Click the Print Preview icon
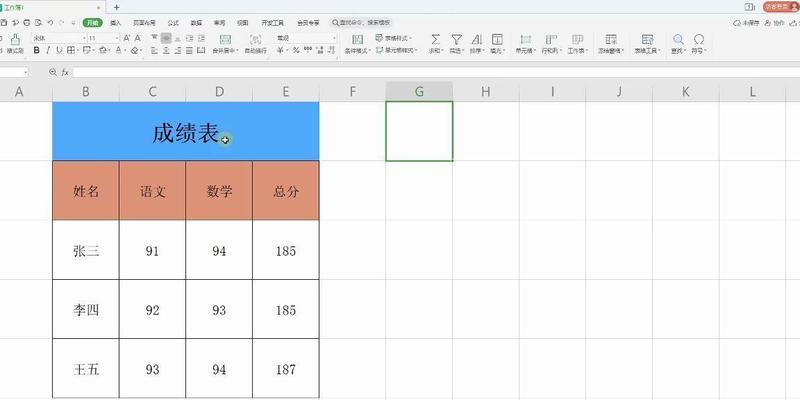 38,23
